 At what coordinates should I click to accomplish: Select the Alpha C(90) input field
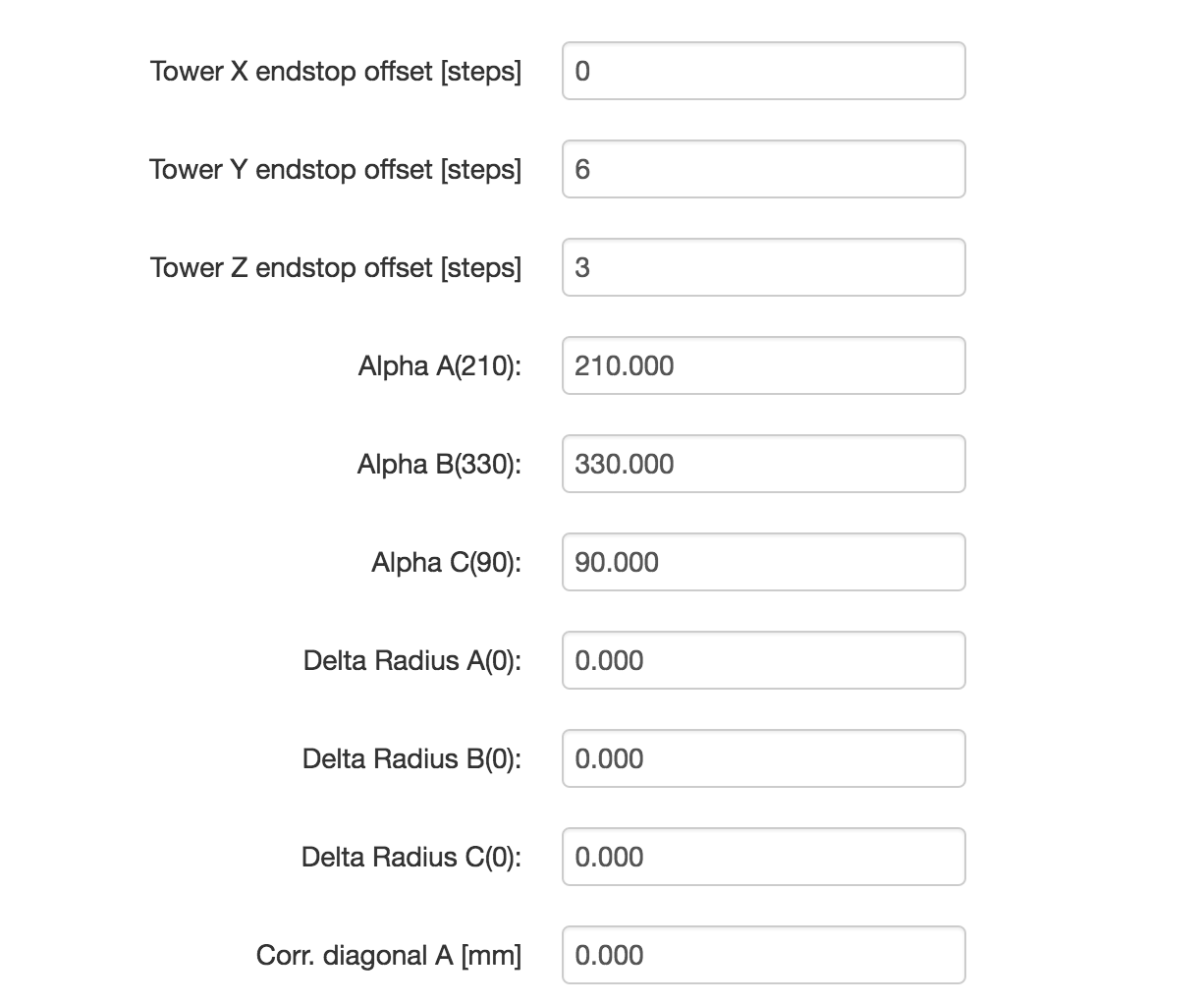(763, 562)
